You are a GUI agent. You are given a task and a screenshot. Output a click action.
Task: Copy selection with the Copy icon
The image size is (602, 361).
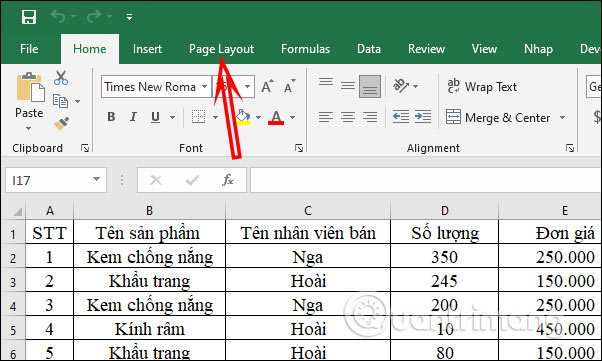coord(60,101)
